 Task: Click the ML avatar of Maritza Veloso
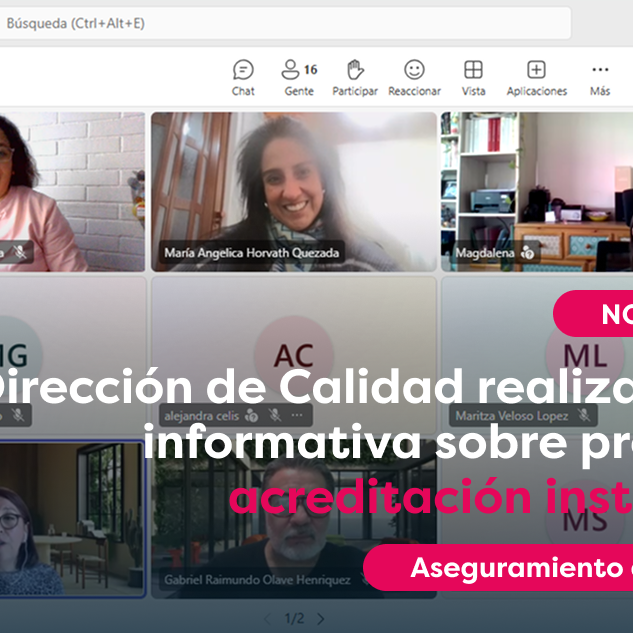coord(584,355)
